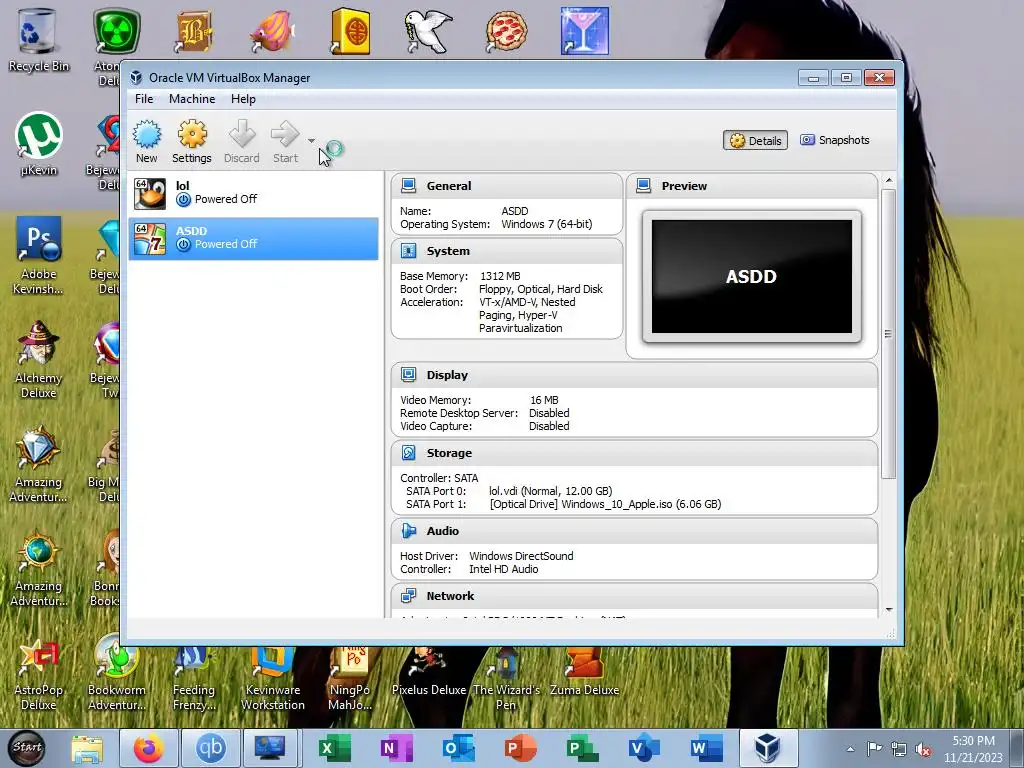1024x768 pixels.
Task: Click the Audio section header
Action: pos(634,531)
